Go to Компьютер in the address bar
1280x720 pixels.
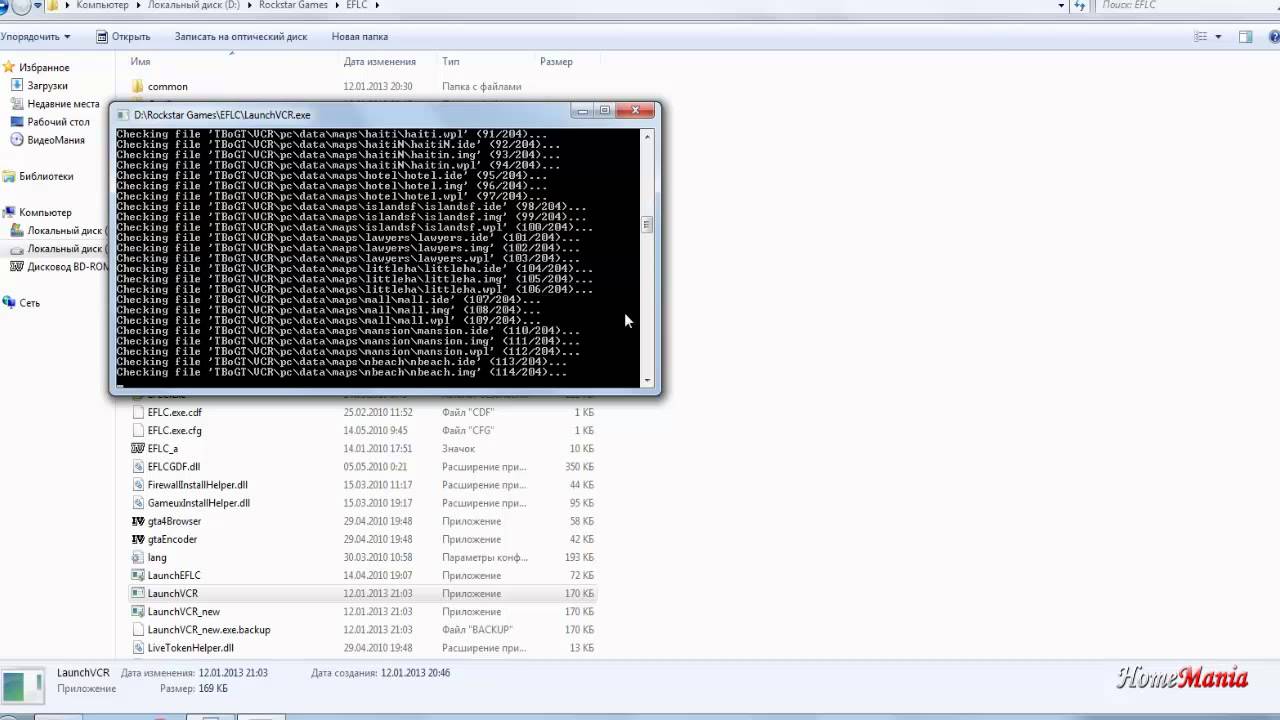pos(102,5)
